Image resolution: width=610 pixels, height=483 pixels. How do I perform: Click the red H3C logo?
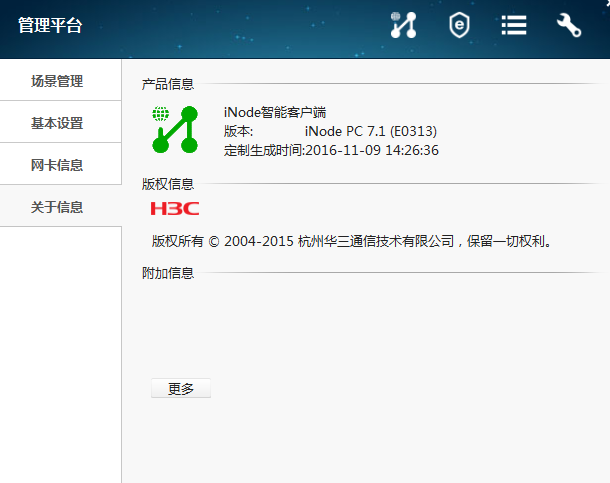(175, 208)
